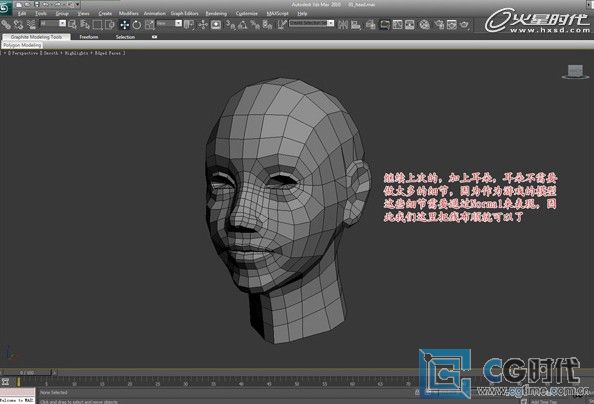Open the Customize menu
Viewport: 594px width, 404px height.
247,14
